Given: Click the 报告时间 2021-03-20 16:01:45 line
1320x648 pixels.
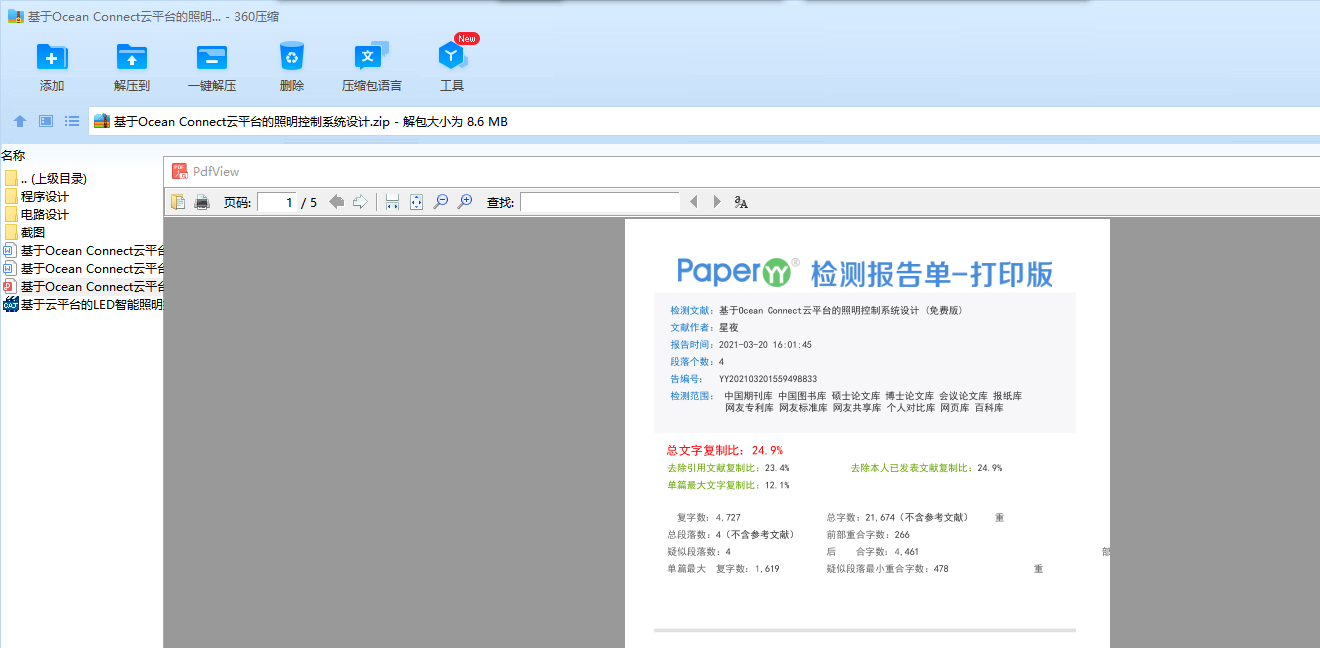Looking at the screenshot, I should coord(741,344).
